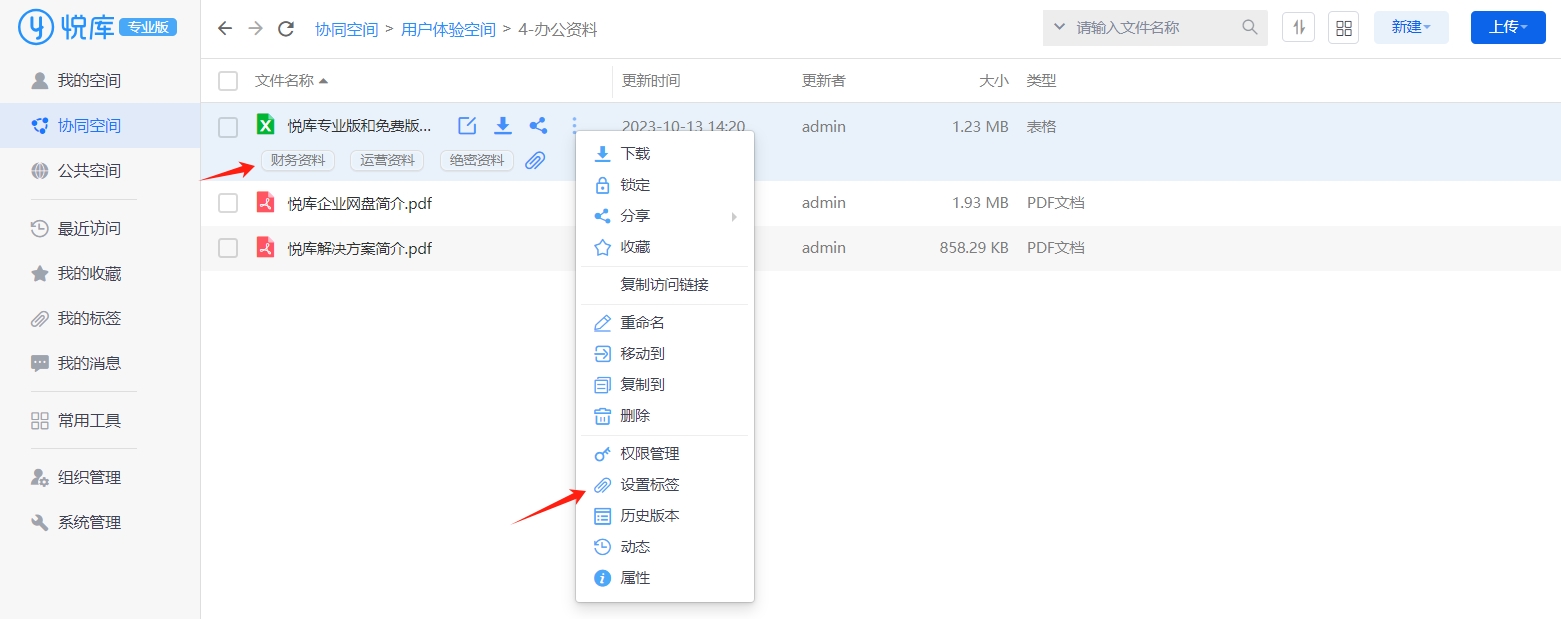
Task: Go back using the left arrow icon
Action: tap(225, 29)
